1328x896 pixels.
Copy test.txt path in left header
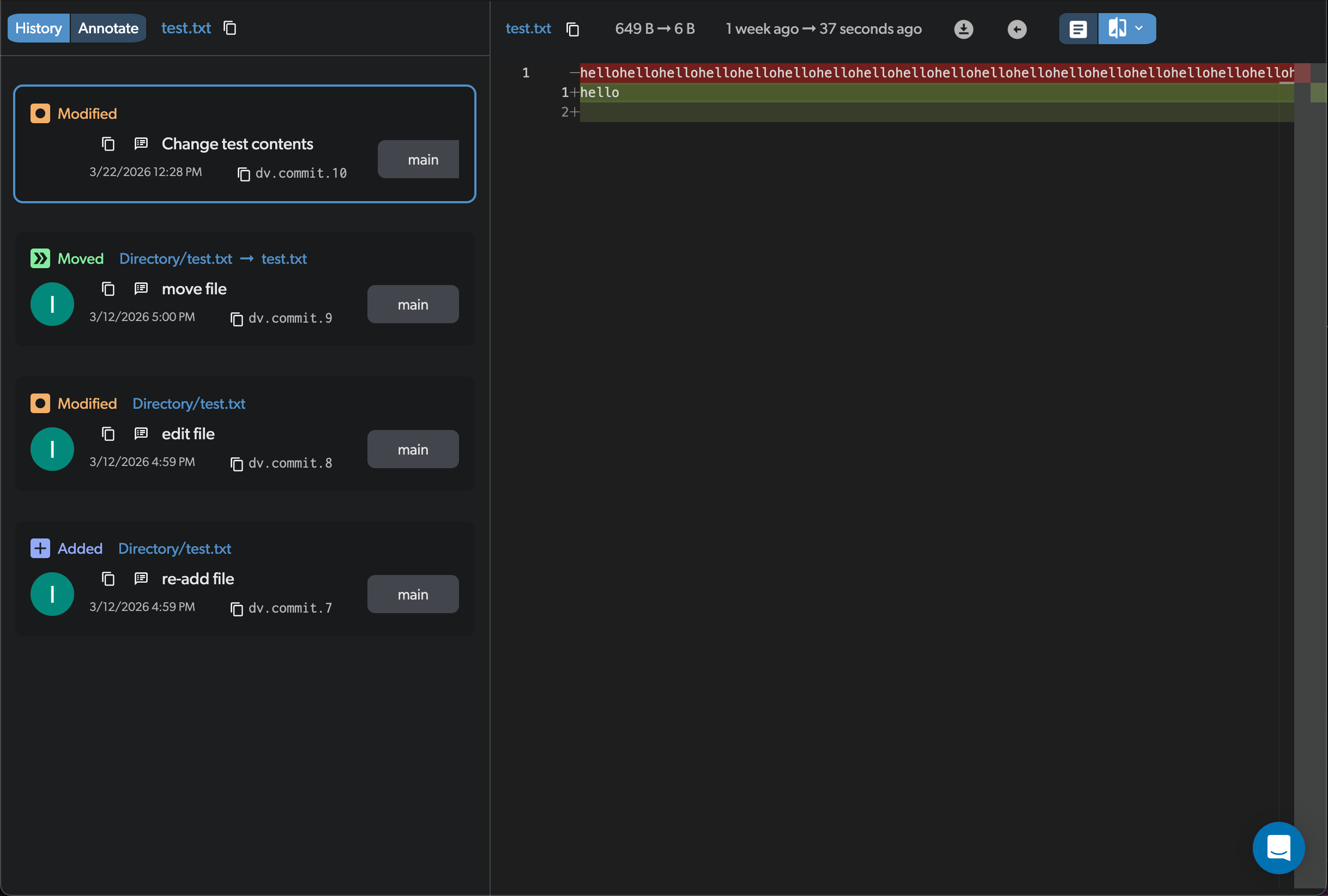click(x=230, y=28)
